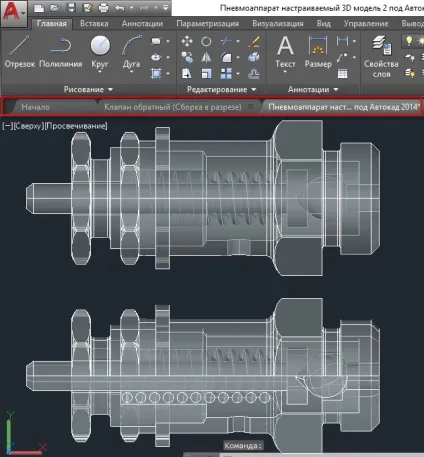Click the Erase tool icon
Screen dimensions: 424x457
coord(254,41)
